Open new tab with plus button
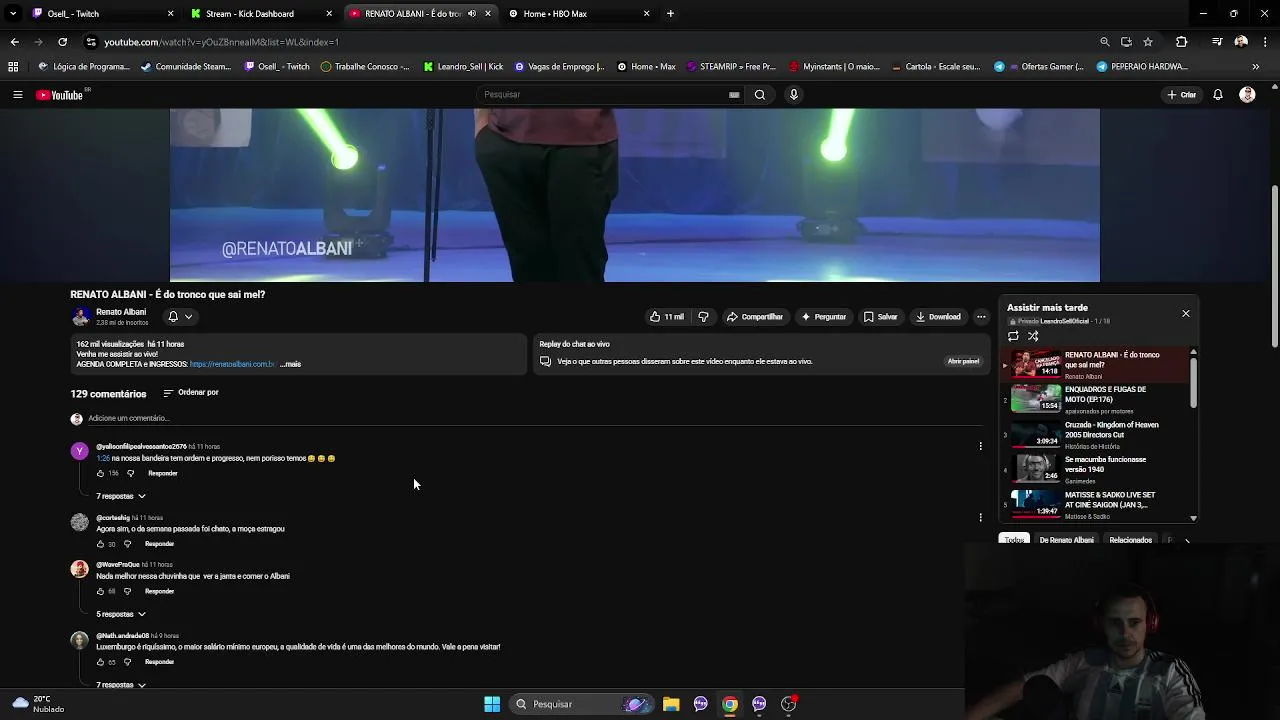 coord(670,14)
